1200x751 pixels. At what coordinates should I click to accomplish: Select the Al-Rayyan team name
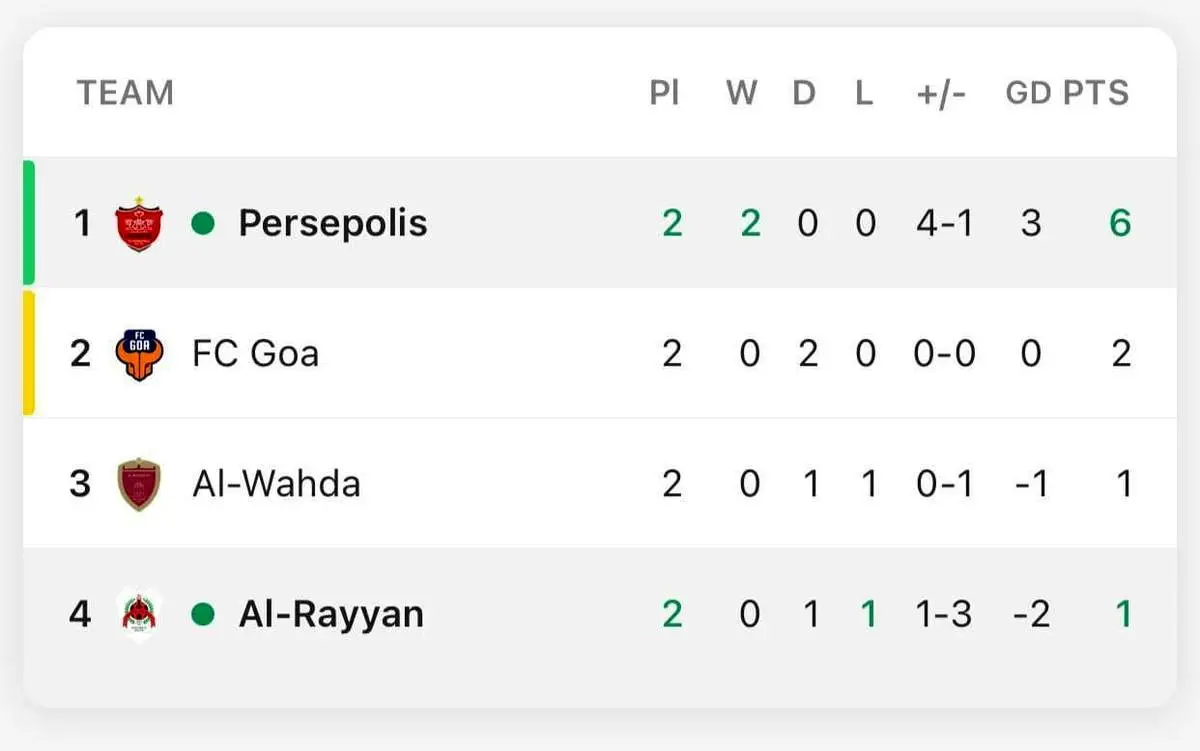(330, 614)
